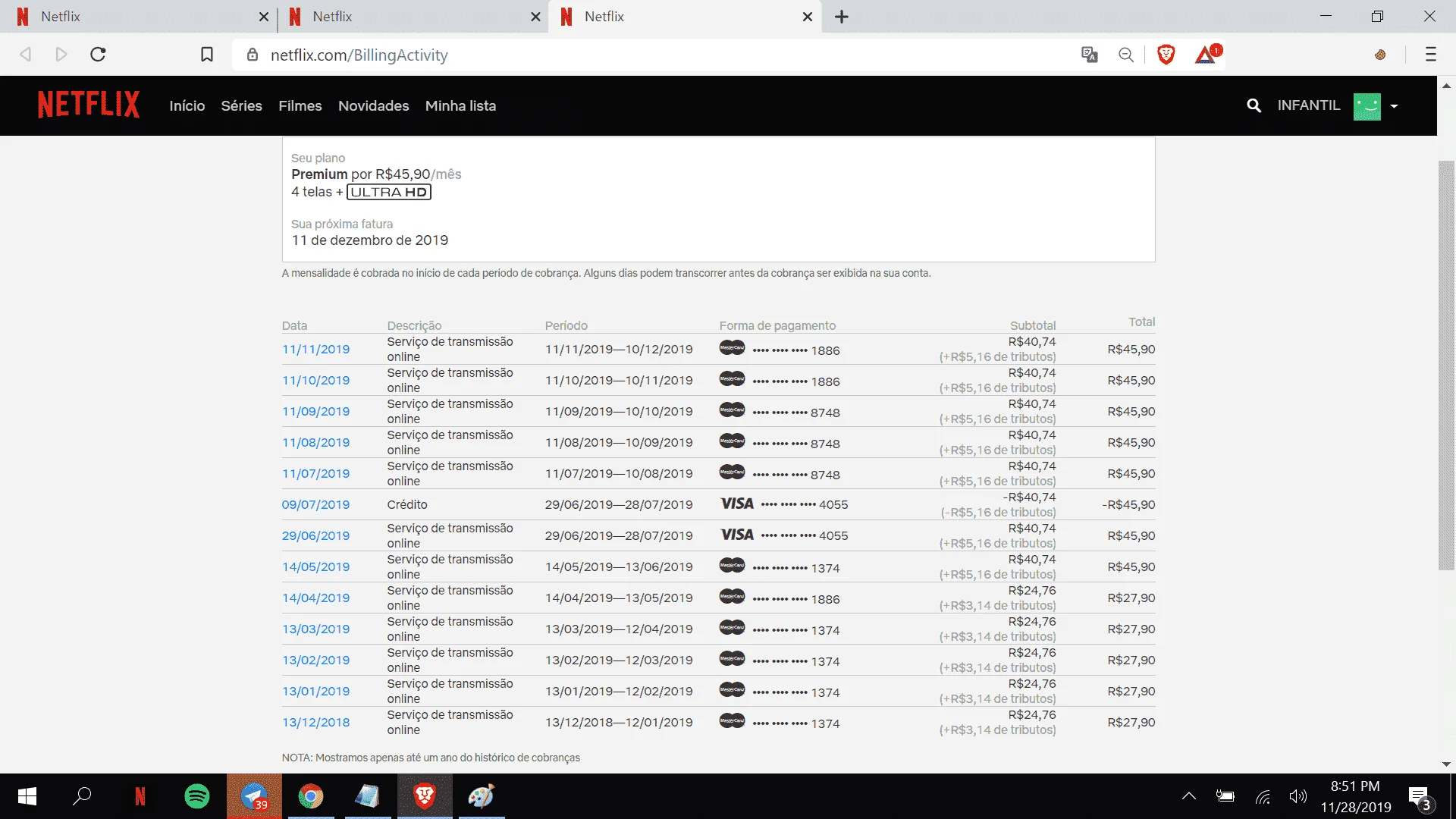Click the Netflix logo in the header
The image size is (1456, 819).
(x=89, y=105)
